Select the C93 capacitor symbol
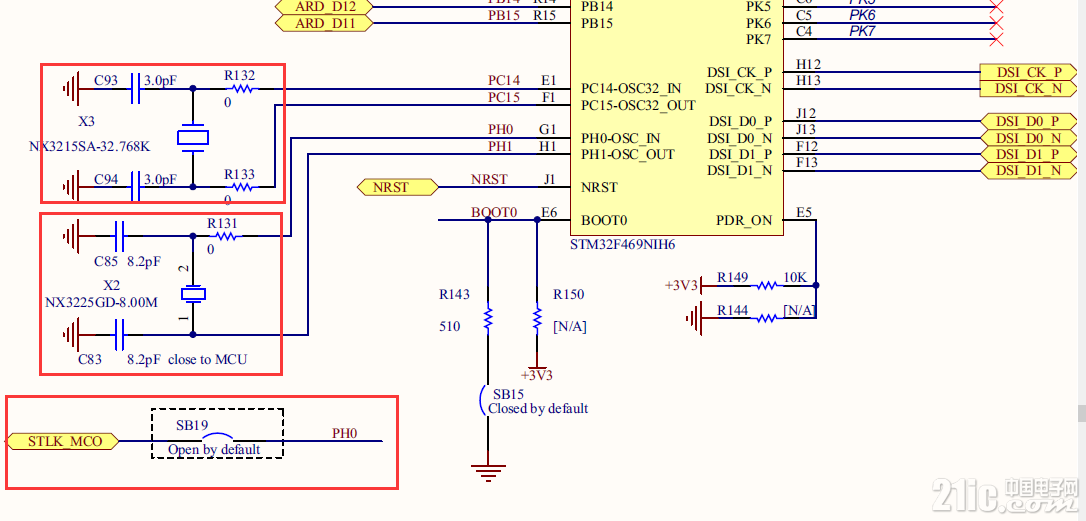 [x=135, y=89]
